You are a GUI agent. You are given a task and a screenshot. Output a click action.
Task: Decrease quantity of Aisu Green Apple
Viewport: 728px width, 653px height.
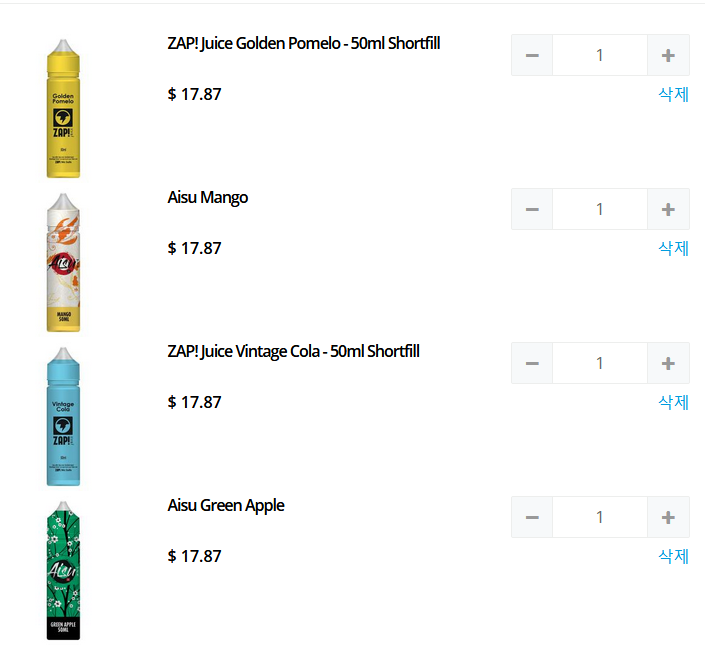tap(532, 517)
